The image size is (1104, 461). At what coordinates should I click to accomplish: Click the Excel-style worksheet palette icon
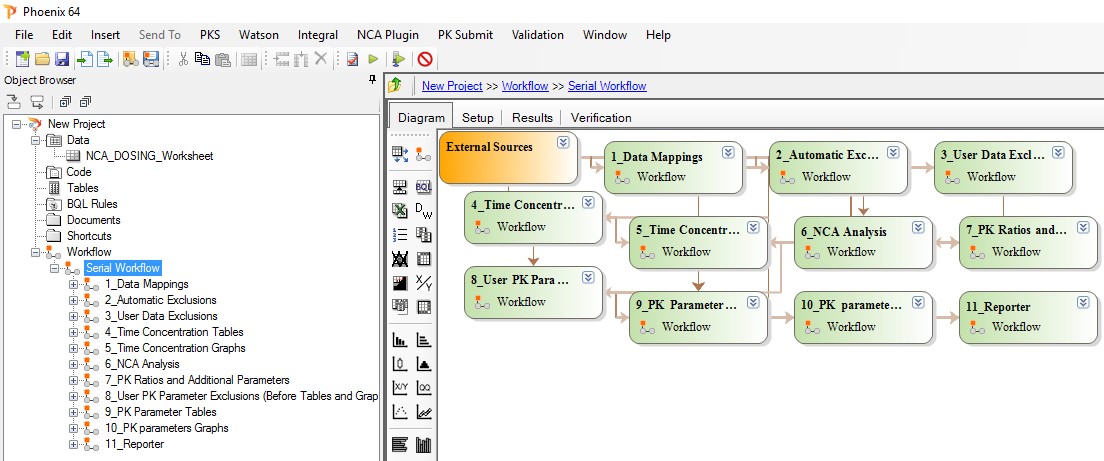click(x=399, y=210)
